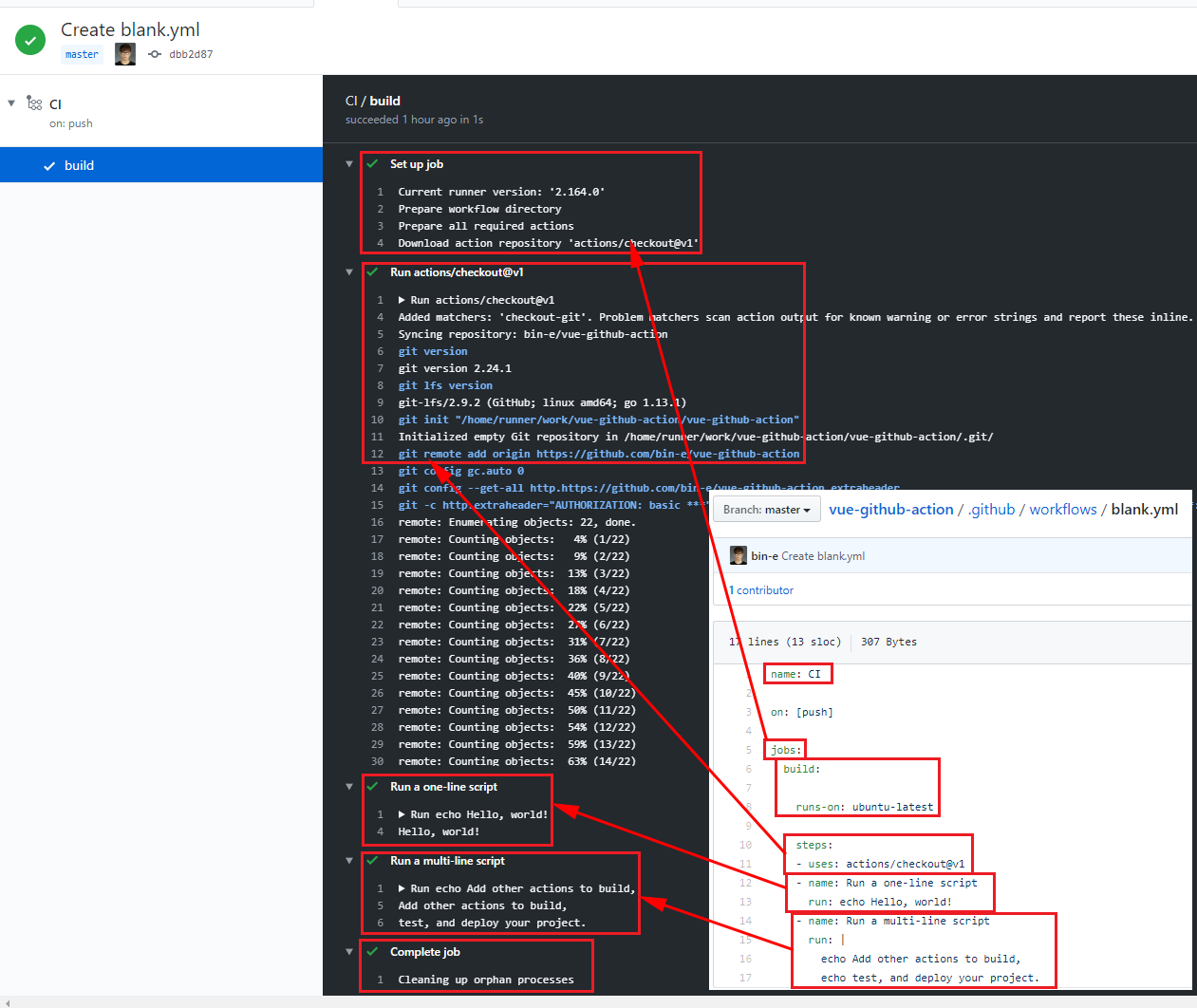Click log line 'remote: Enumerating objects: 22, done.'
Viewport: 1197px width, 1008px height.
(516, 522)
